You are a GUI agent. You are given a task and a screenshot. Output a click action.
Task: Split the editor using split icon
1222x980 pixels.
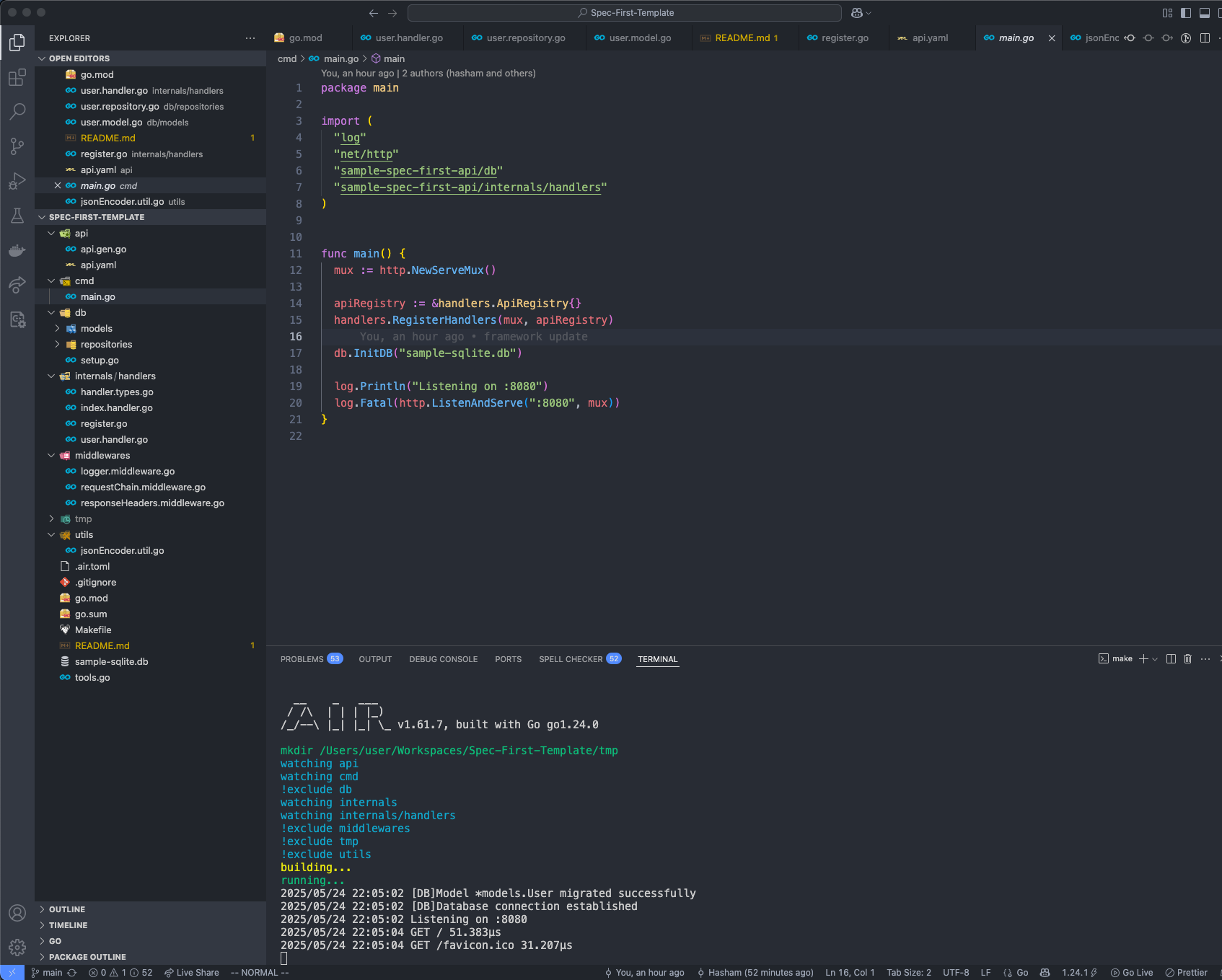(x=1205, y=37)
